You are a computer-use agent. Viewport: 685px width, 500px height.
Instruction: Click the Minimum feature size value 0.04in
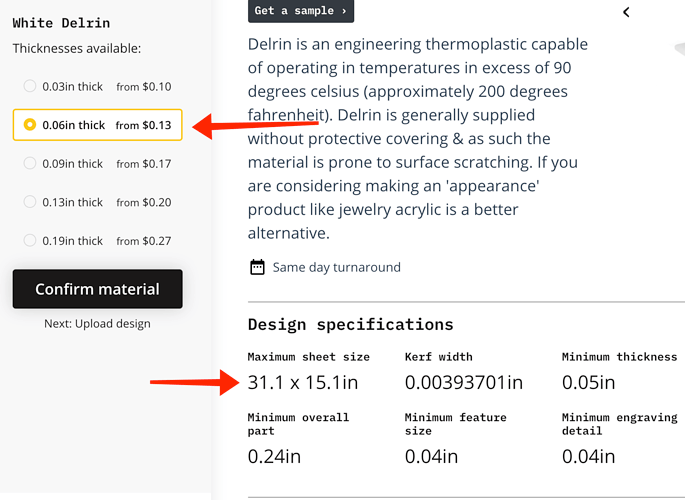pos(431,456)
